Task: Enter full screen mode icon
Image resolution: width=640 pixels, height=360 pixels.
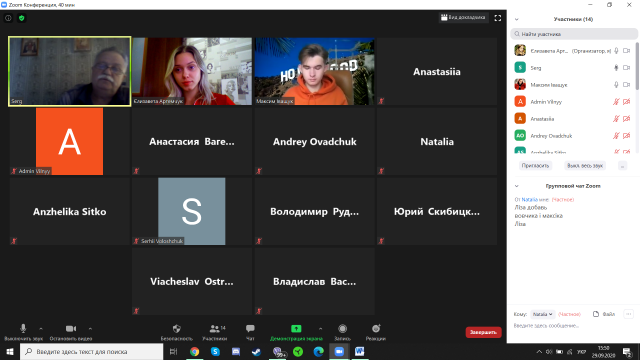Action: 498,18
